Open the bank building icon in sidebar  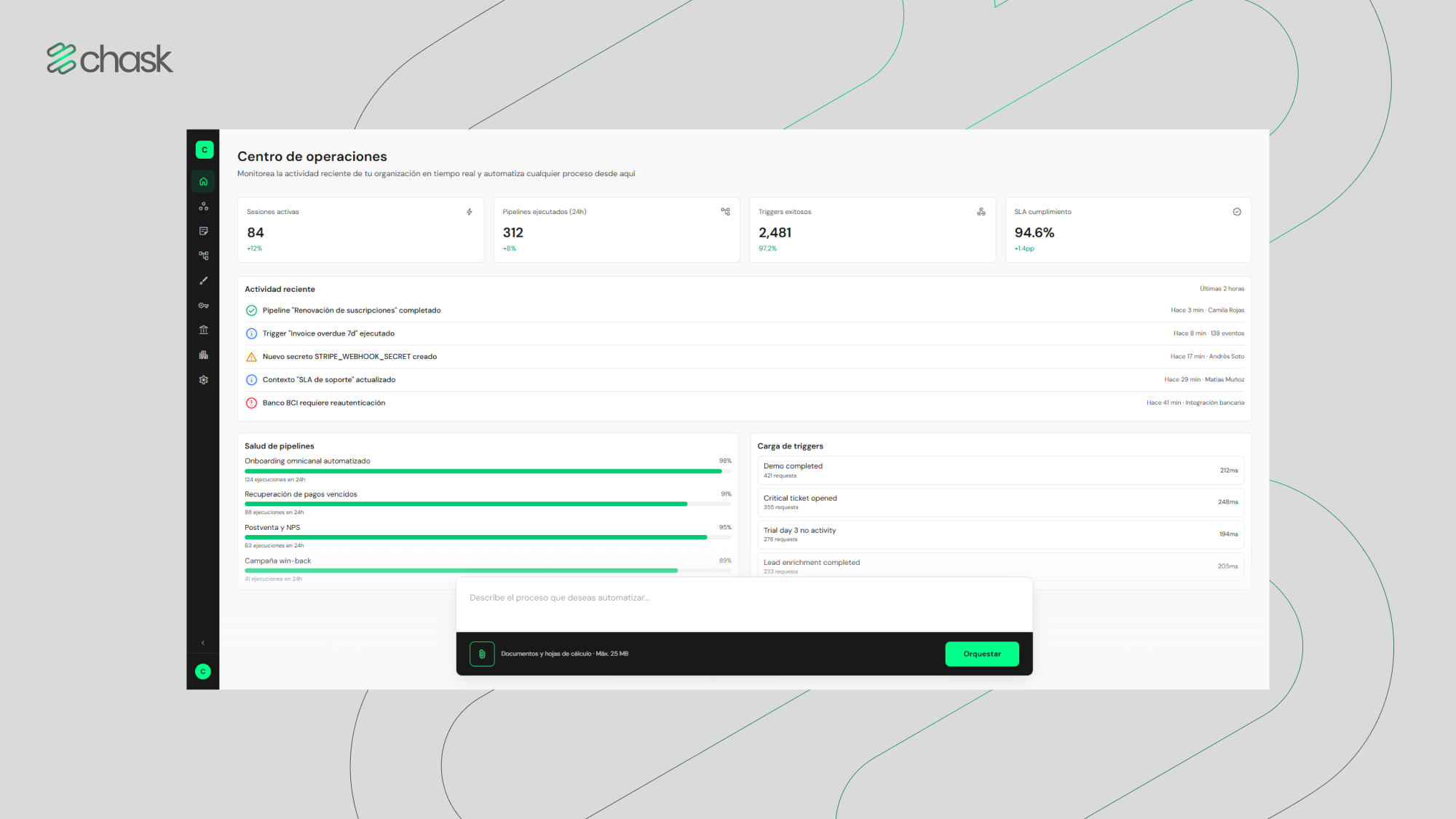tap(203, 330)
